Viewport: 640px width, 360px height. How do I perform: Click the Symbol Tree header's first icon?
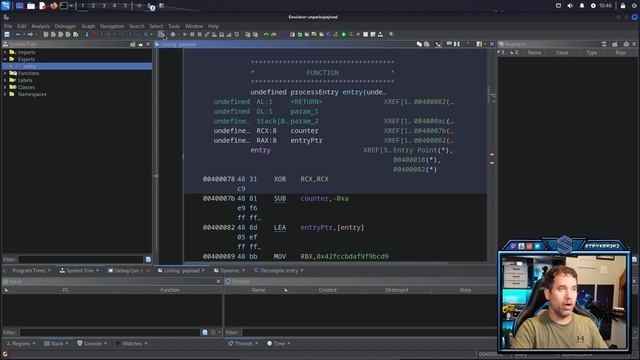click(132, 44)
